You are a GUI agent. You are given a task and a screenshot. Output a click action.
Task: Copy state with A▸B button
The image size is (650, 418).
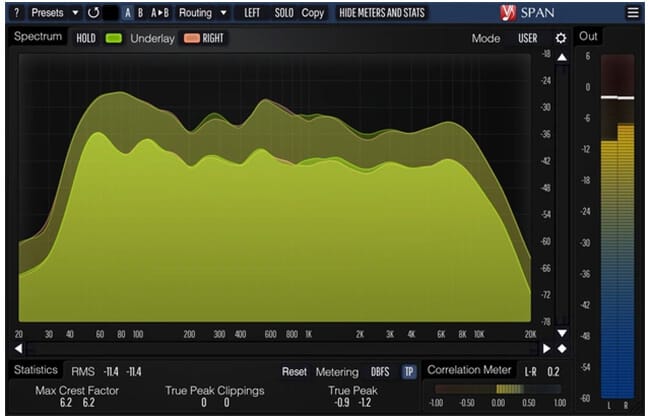pos(160,13)
